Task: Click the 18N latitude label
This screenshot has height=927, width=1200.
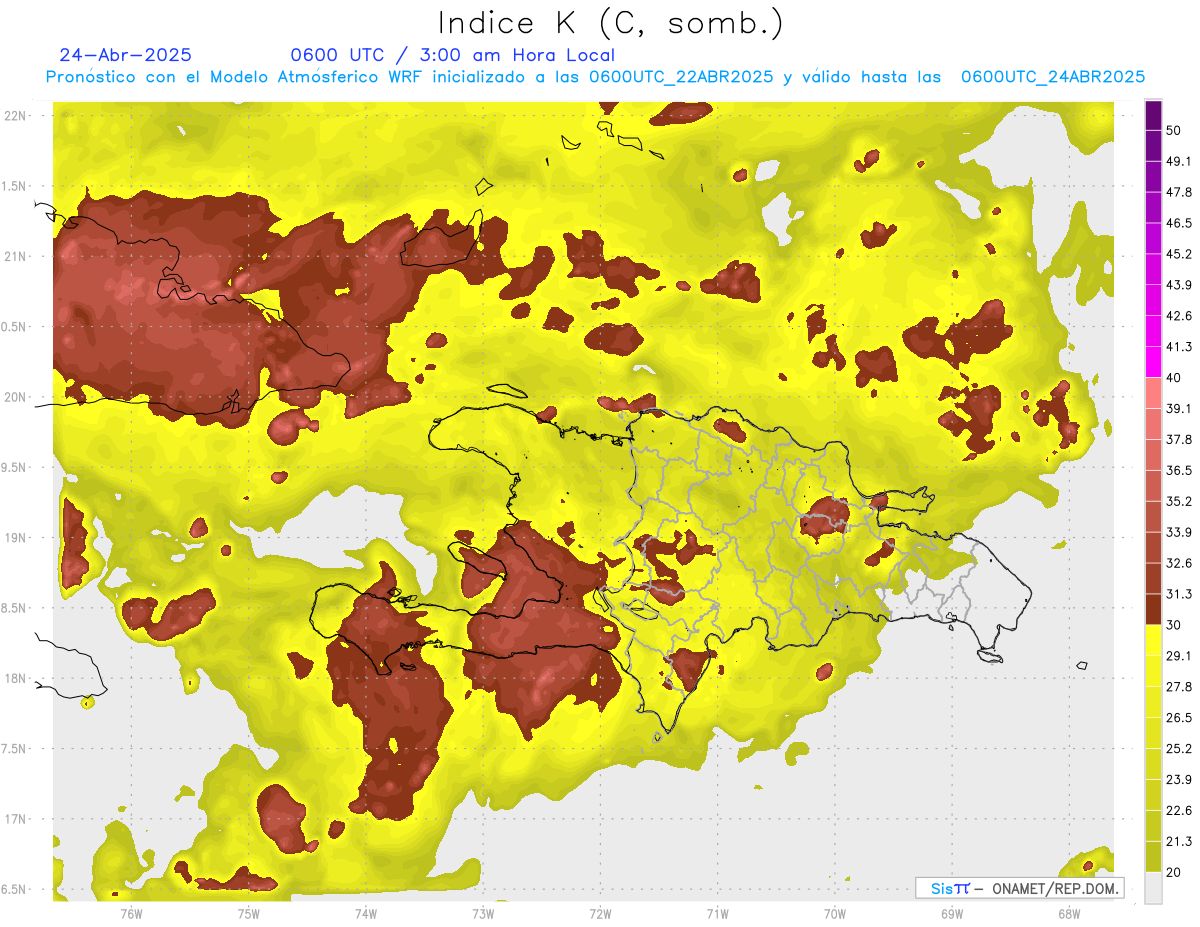Action: 14,678
